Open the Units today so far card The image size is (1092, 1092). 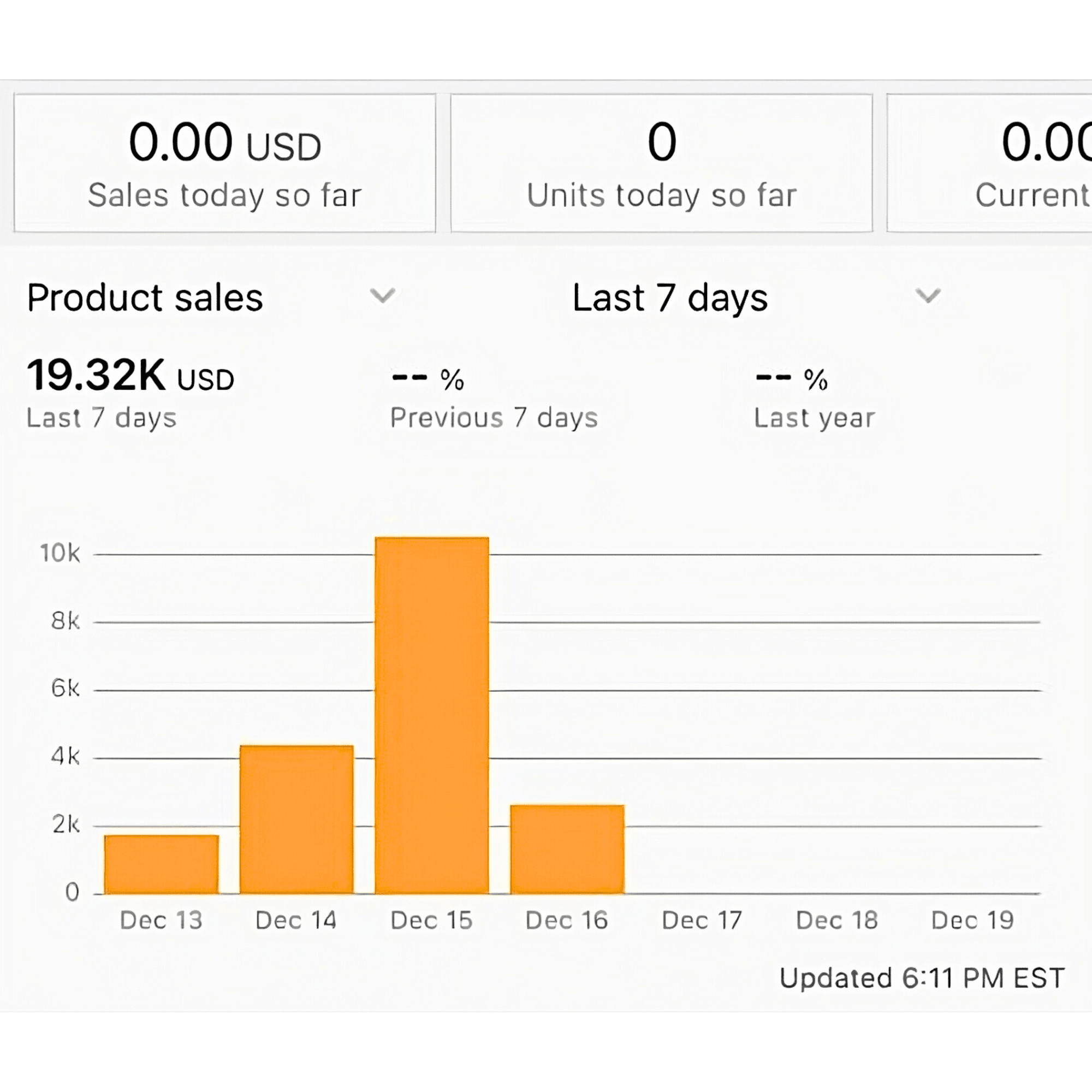[661, 163]
